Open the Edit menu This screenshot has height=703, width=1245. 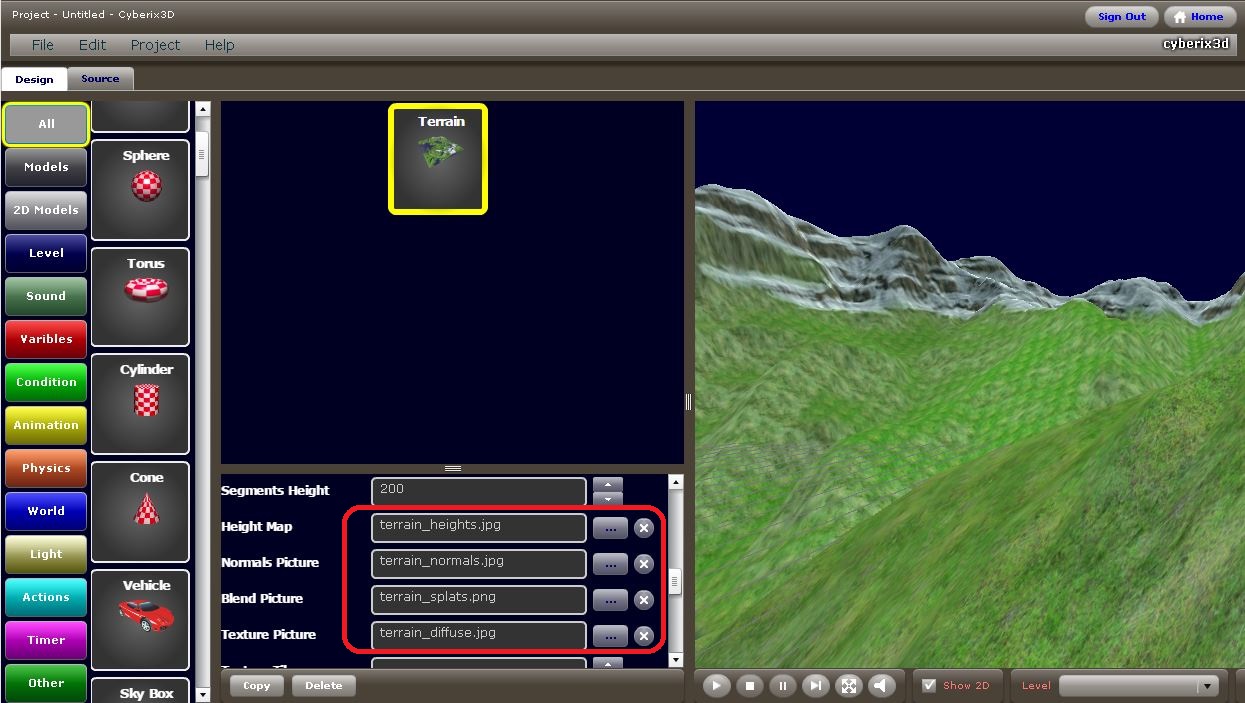point(92,45)
